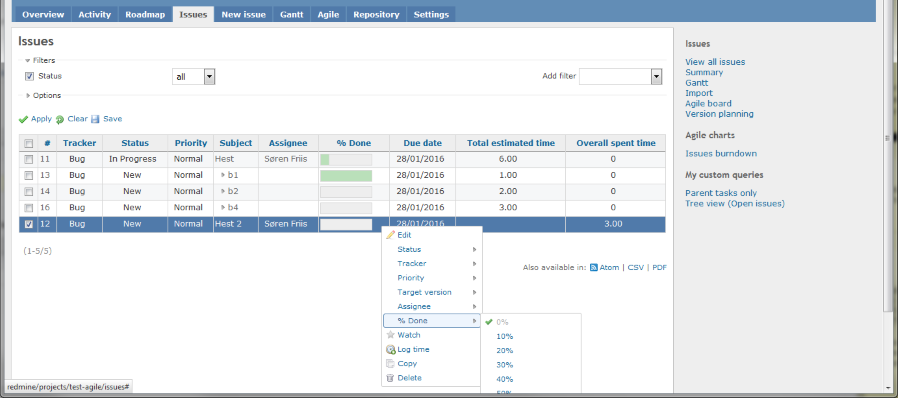Viewport: 898px width, 398px height.
Task: Expand the b1 subtask arrow
Action: point(223,175)
